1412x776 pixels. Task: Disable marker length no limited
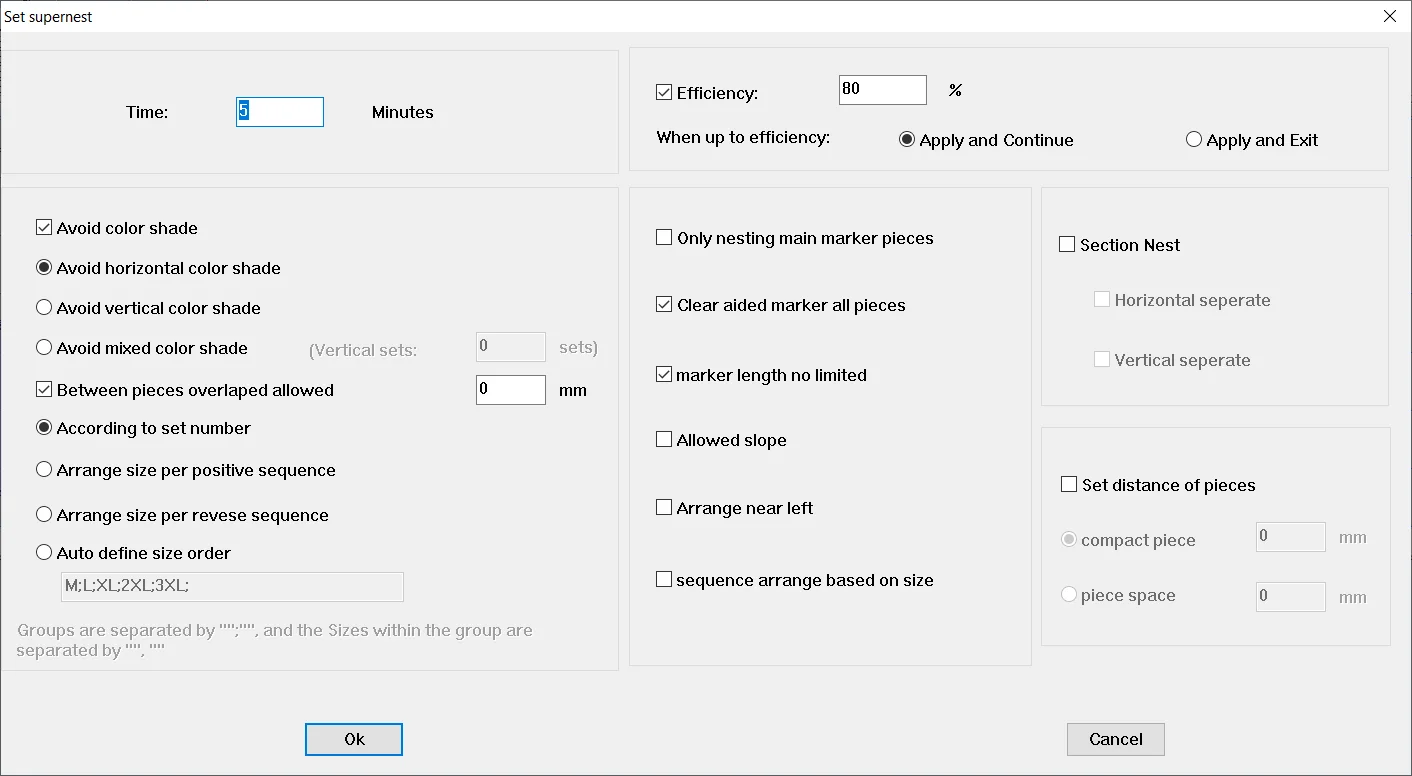tap(664, 374)
